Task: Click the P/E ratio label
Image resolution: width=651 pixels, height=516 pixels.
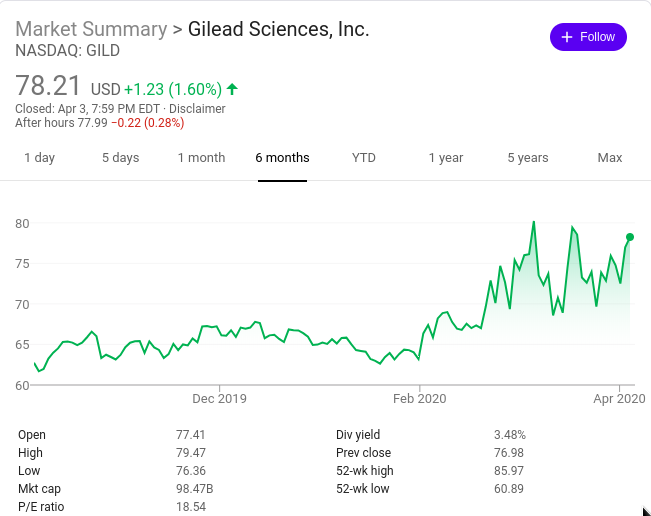Action: coord(41,507)
